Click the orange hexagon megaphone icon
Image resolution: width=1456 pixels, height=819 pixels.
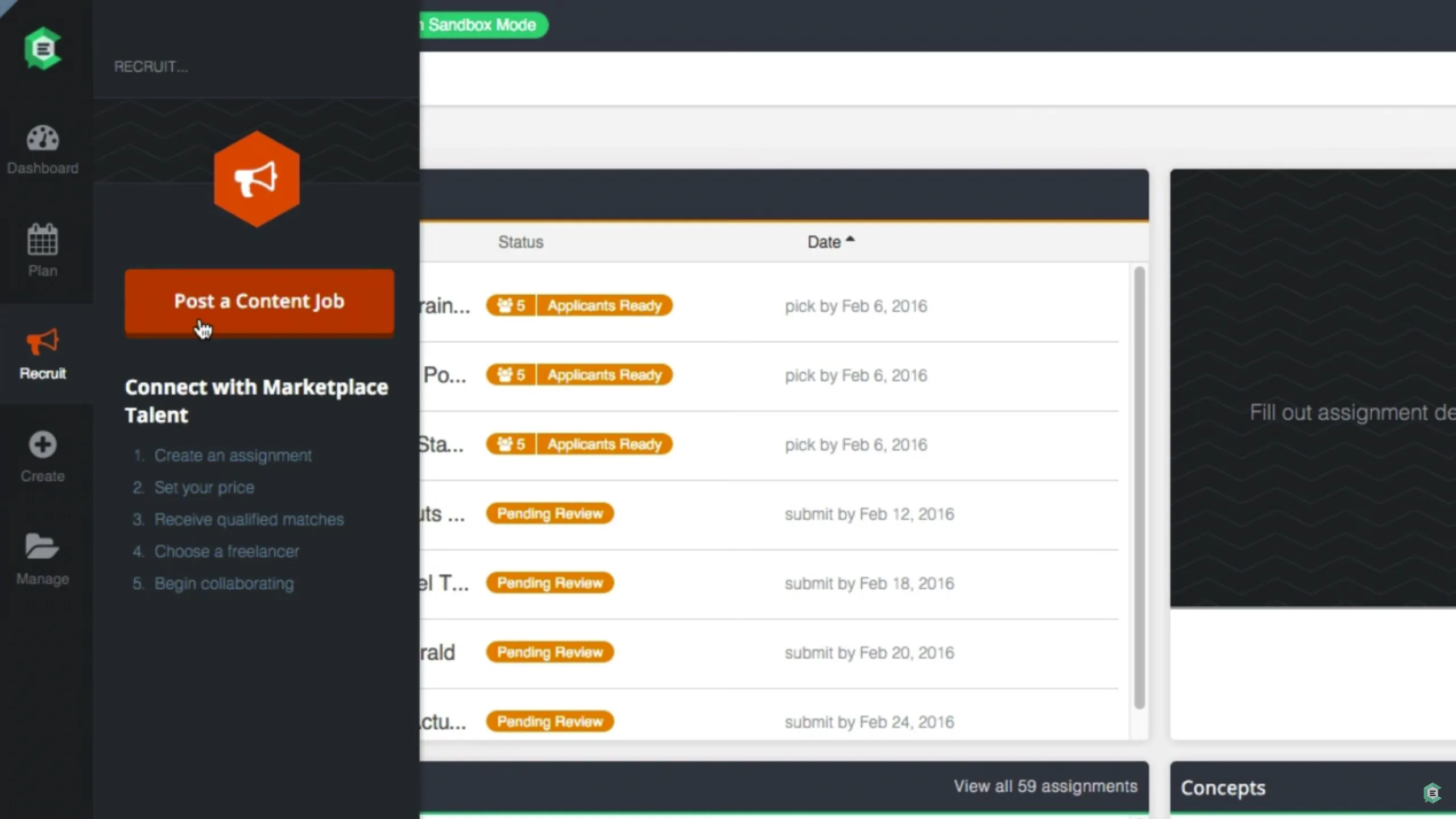(257, 179)
